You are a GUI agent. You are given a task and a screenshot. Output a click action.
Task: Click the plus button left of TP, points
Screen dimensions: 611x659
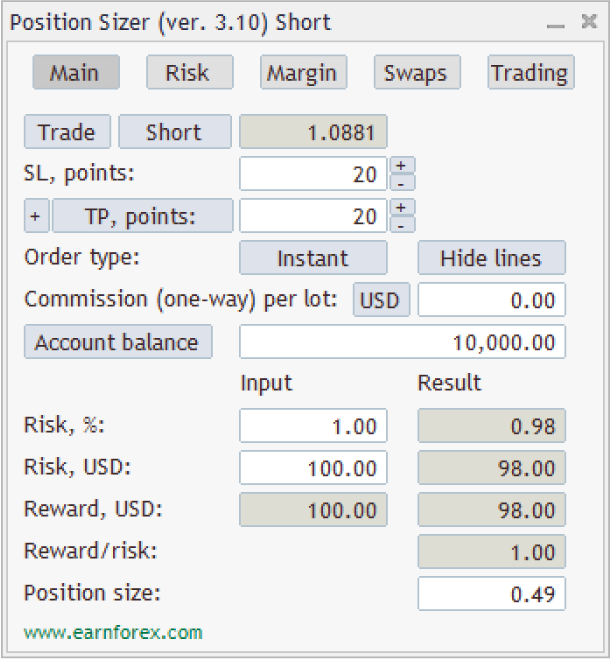pyautogui.click(x=36, y=216)
